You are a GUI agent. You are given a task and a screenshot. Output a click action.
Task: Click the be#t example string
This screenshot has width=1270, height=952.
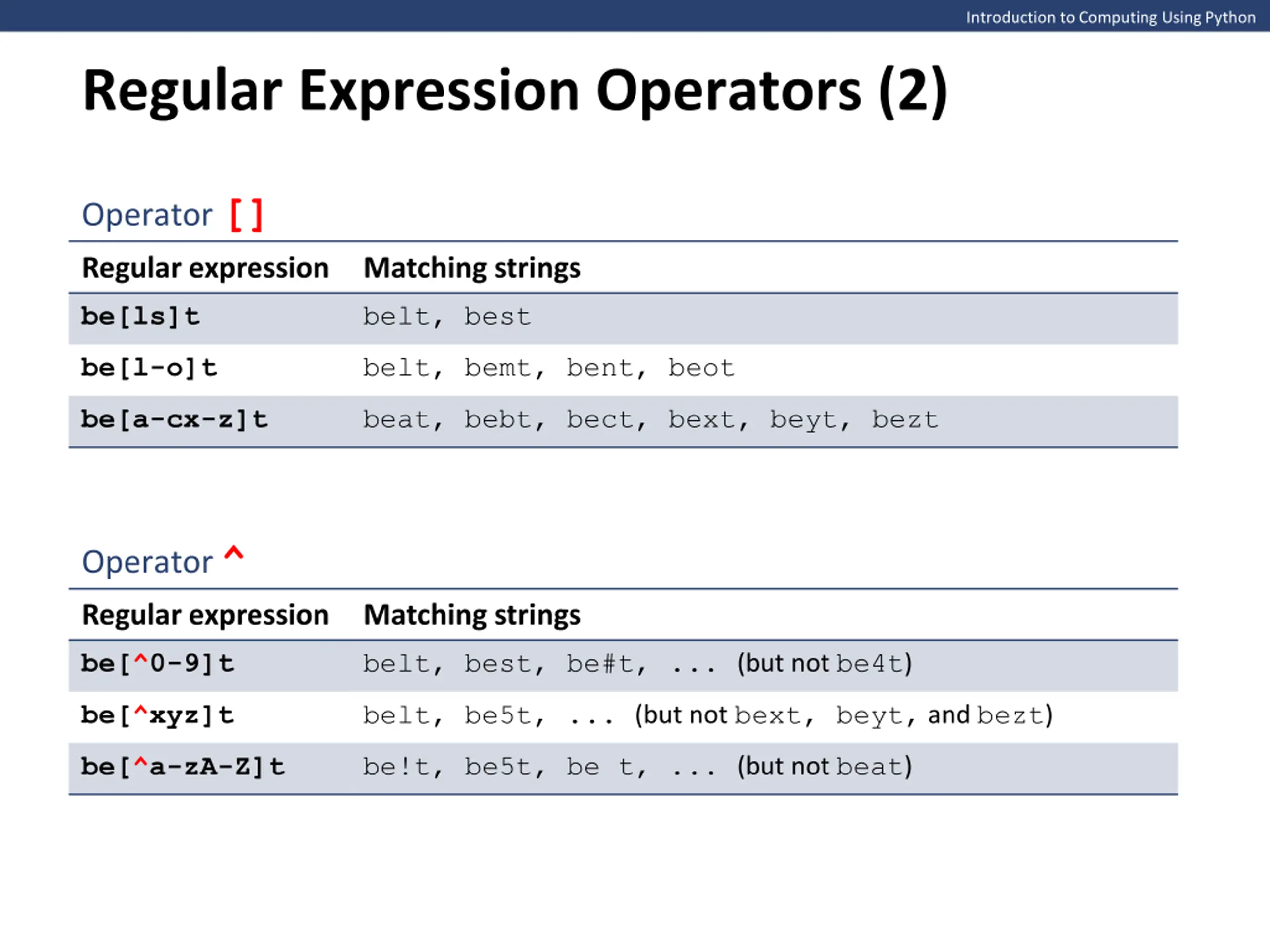[600, 664]
